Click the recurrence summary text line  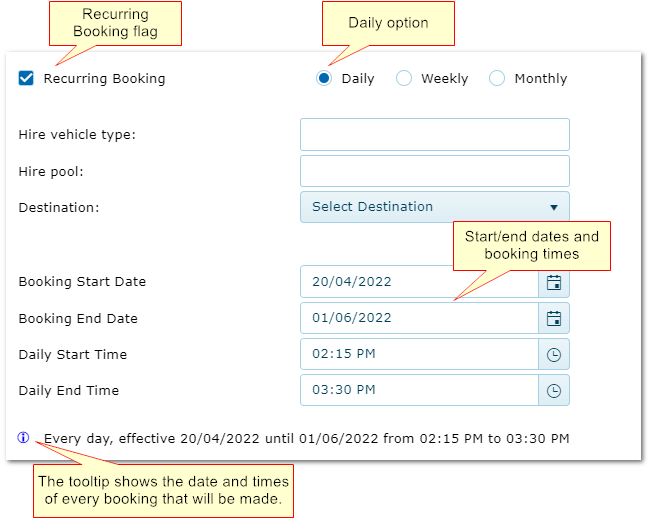306,439
